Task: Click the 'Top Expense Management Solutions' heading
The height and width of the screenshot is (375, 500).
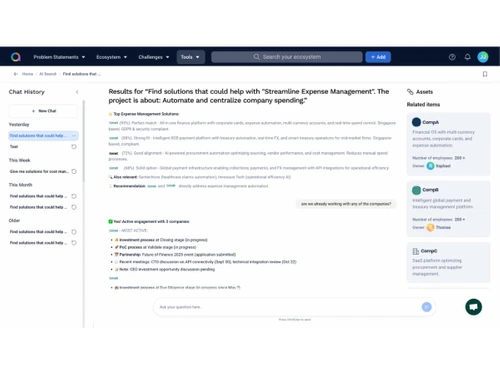Action: click(146, 114)
